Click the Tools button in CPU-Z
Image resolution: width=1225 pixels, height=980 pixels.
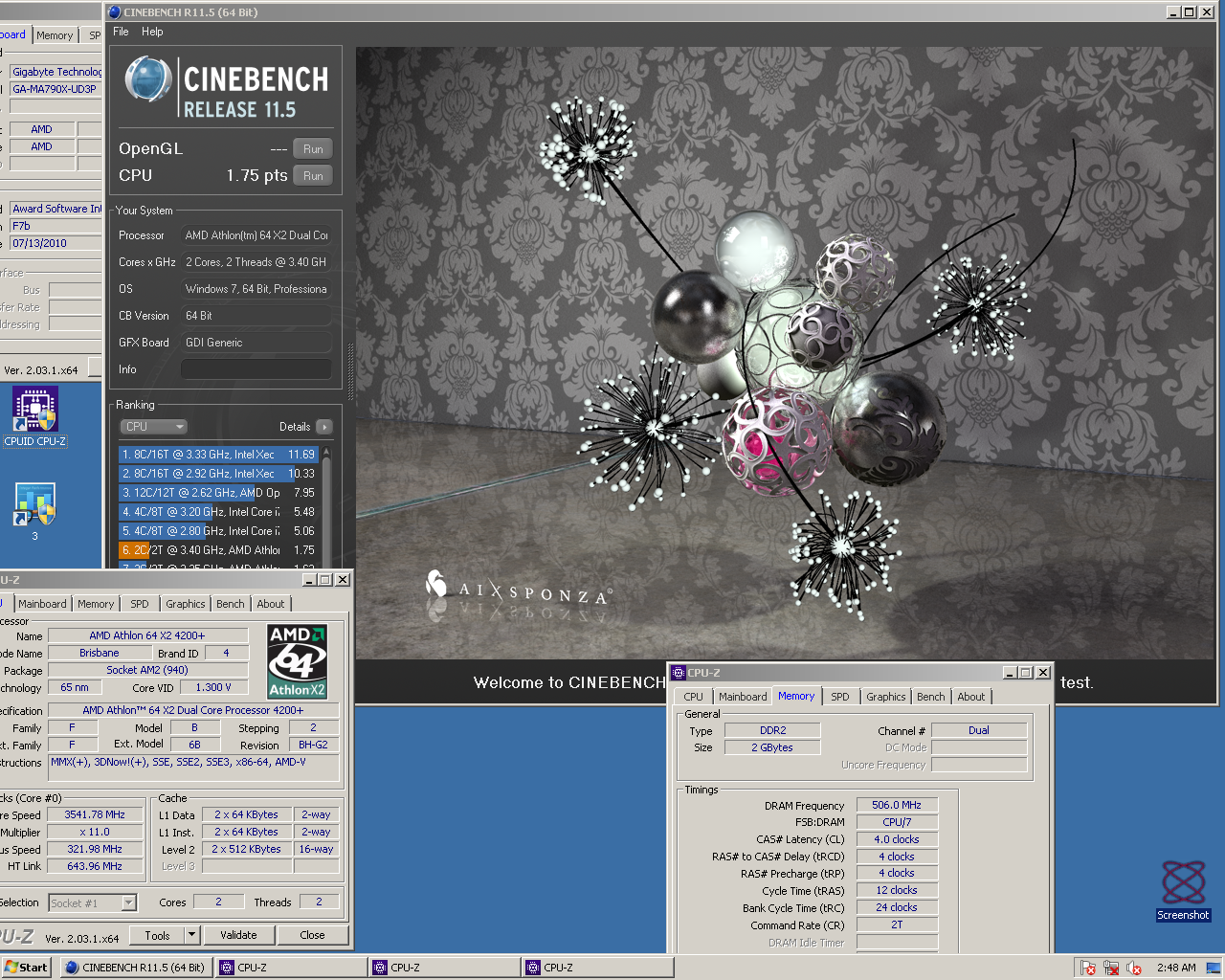(158, 935)
